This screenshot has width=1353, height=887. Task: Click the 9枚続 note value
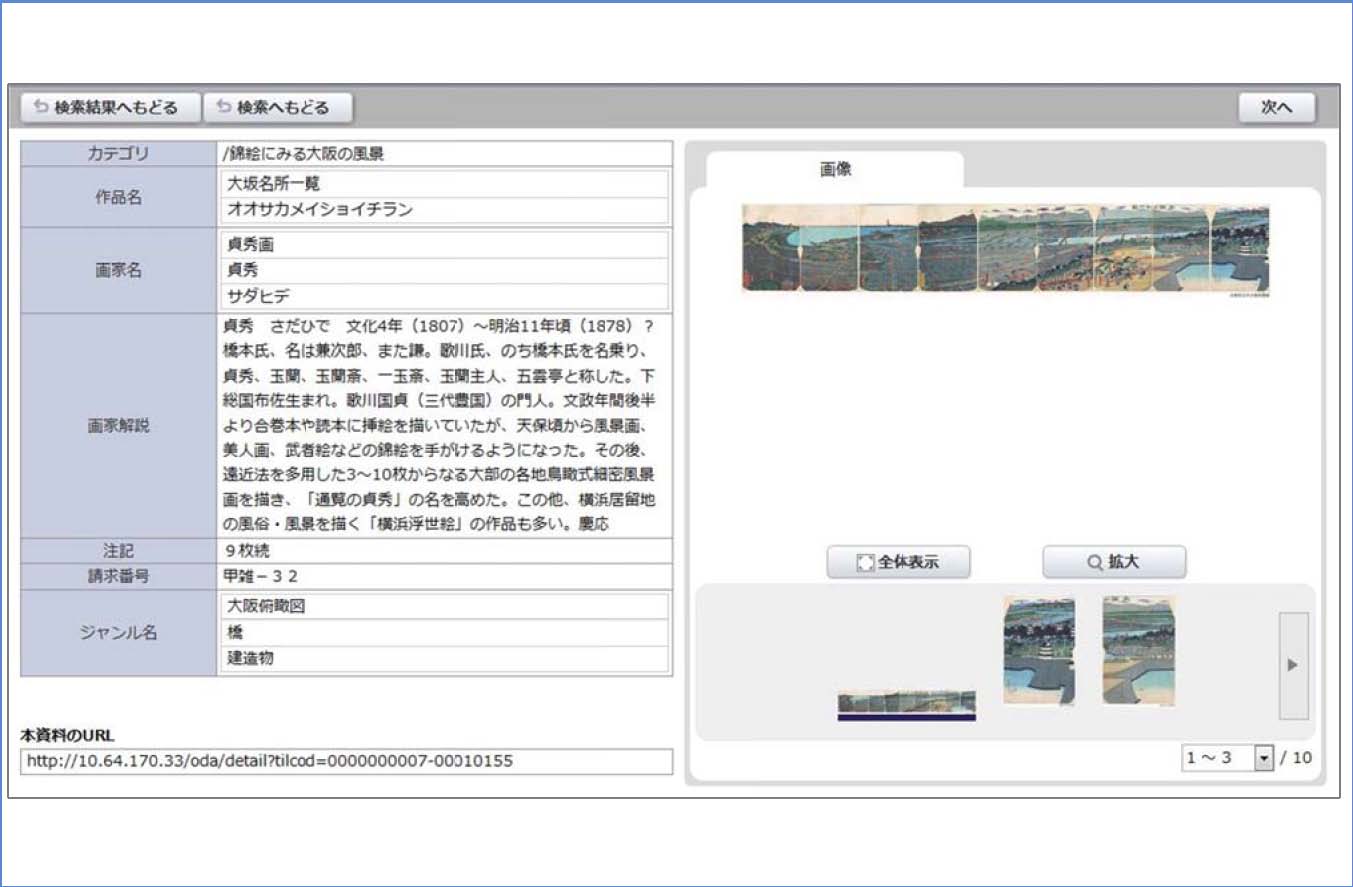(445, 551)
